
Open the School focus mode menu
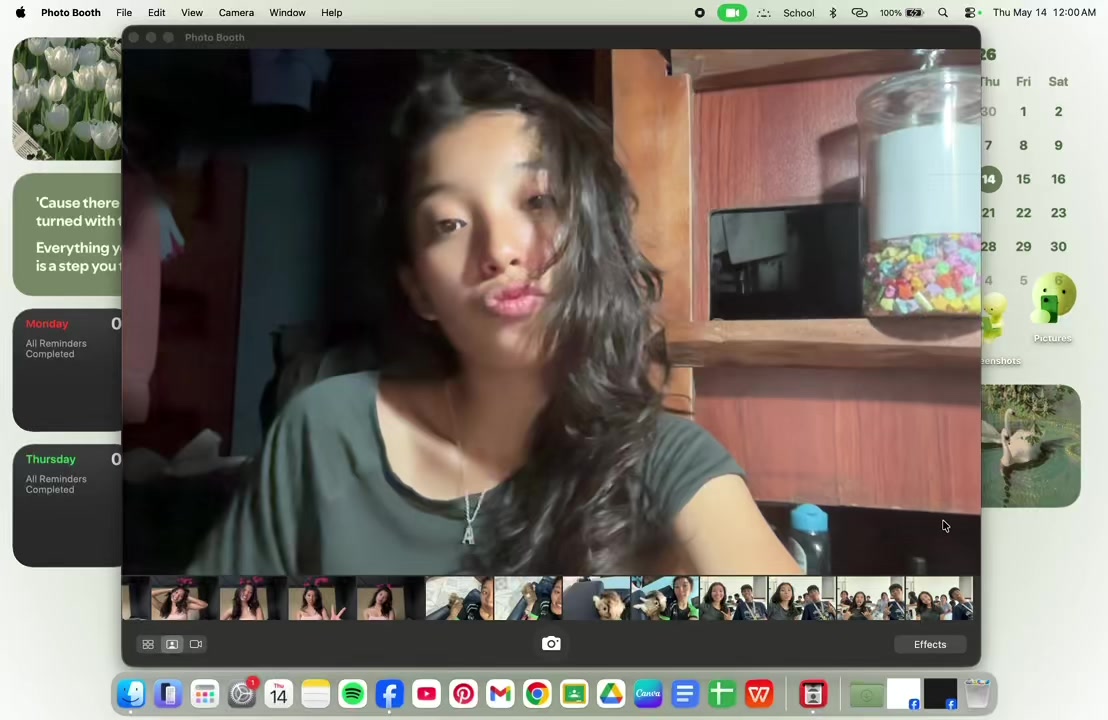tap(798, 13)
